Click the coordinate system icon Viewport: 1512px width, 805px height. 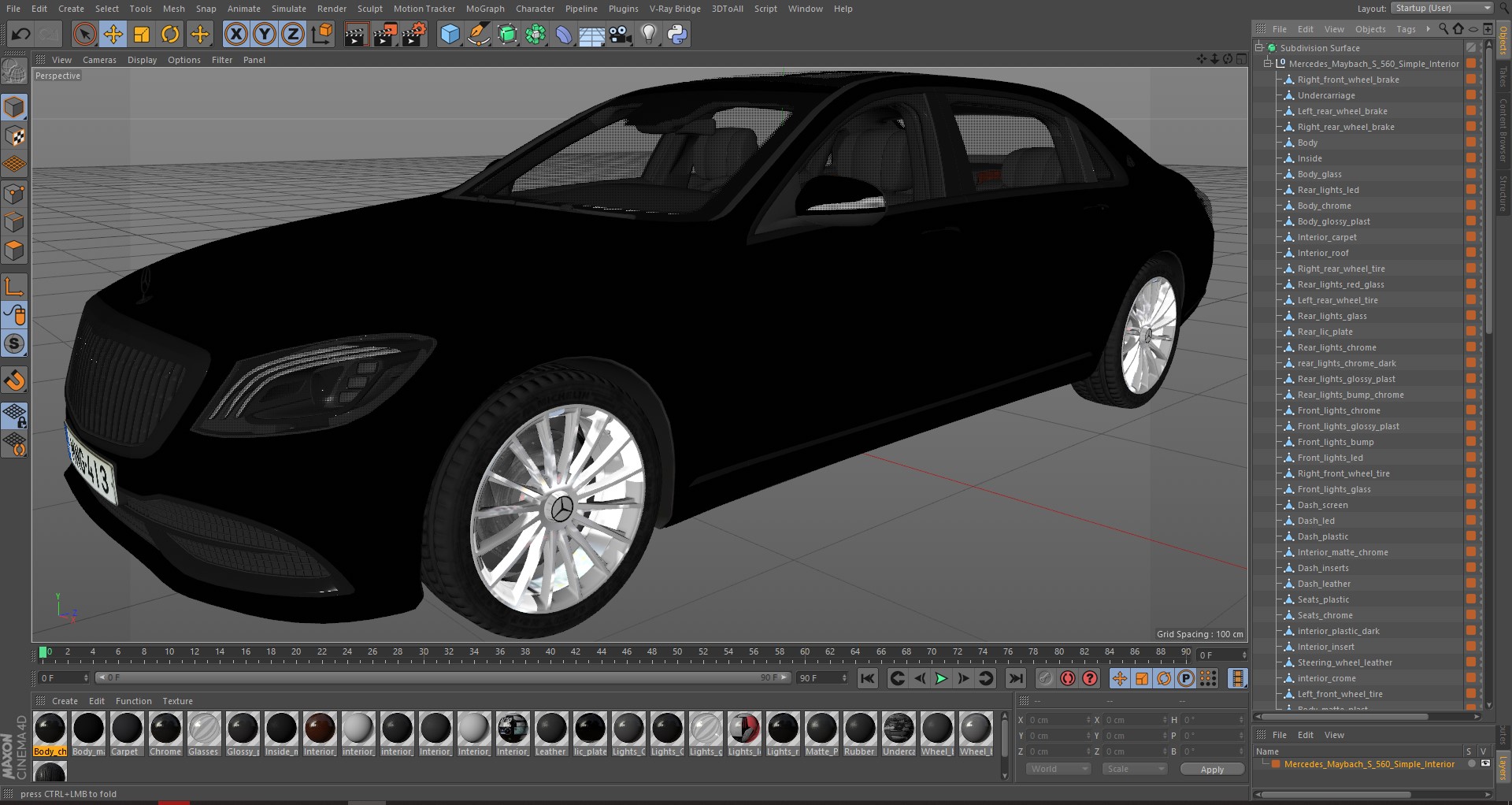point(322,34)
